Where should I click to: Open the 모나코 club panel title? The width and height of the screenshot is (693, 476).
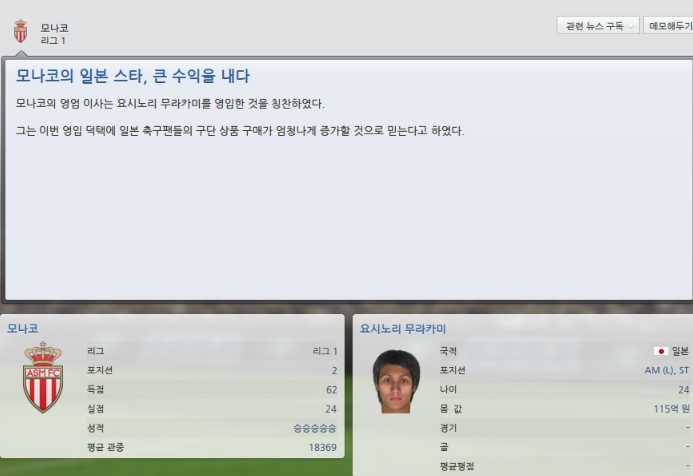(x=23, y=328)
